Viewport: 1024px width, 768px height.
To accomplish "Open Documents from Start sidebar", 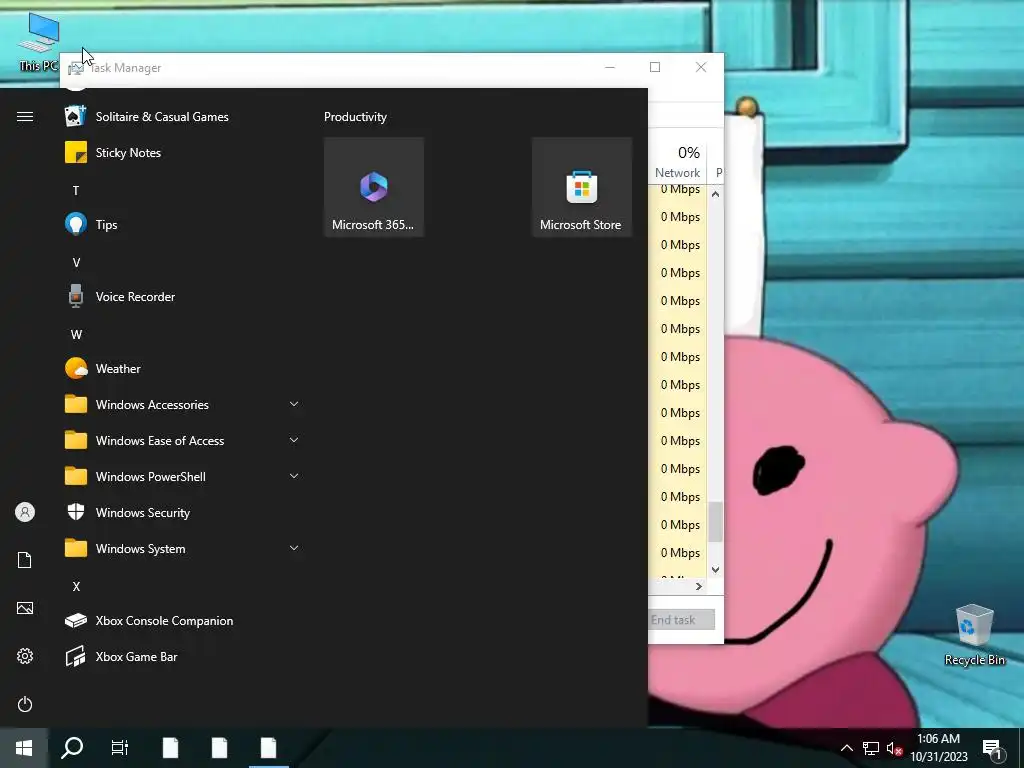I will (x=25, y=560).
